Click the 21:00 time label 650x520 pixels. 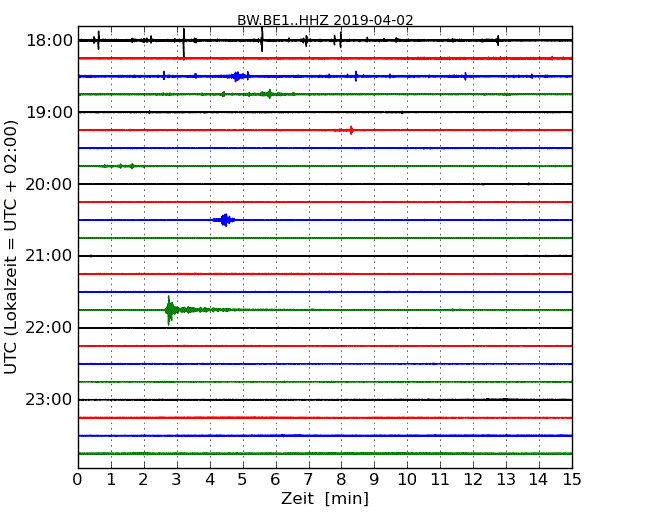(49, 256)
